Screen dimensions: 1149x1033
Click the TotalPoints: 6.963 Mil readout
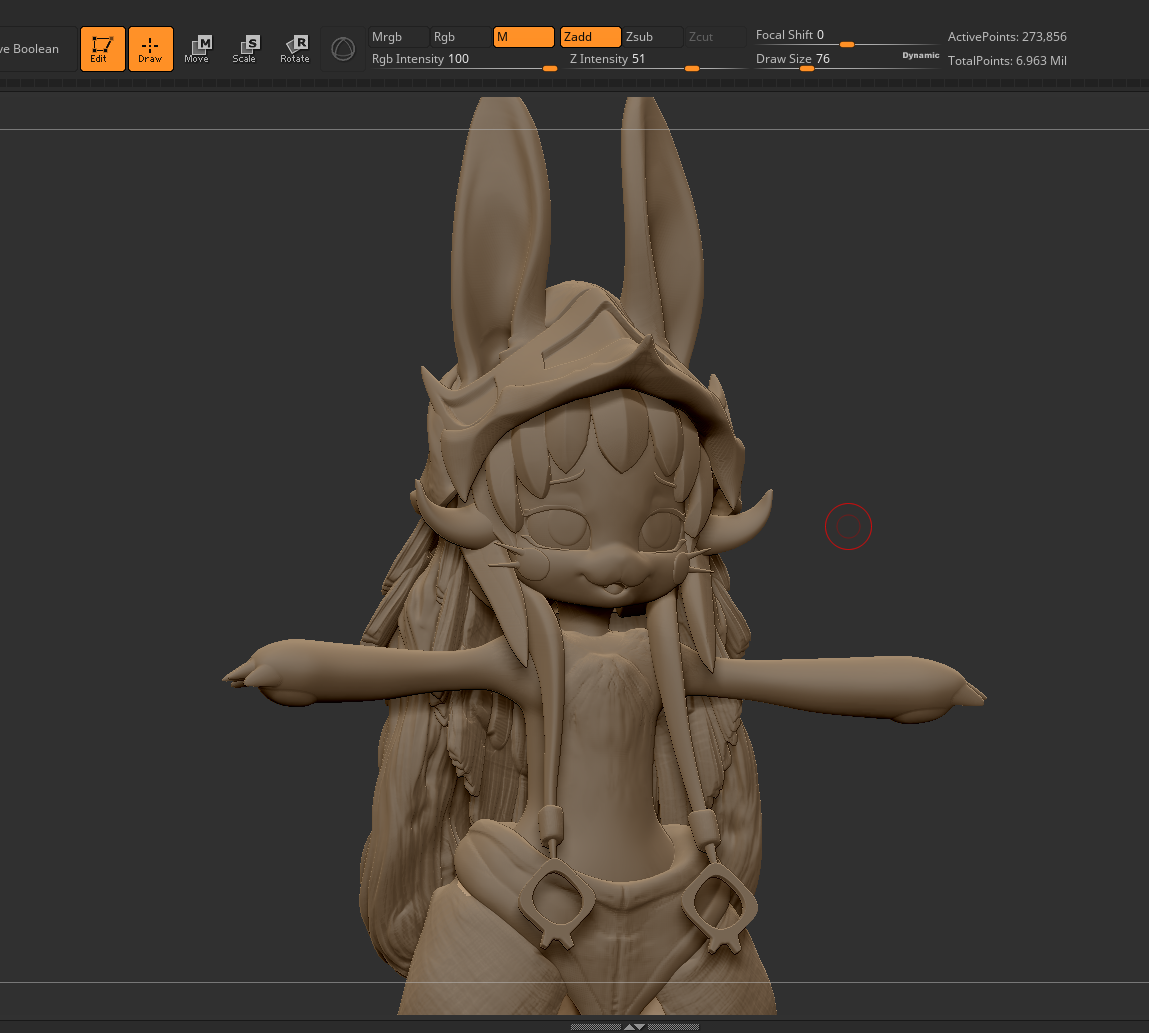point(1007,61)
